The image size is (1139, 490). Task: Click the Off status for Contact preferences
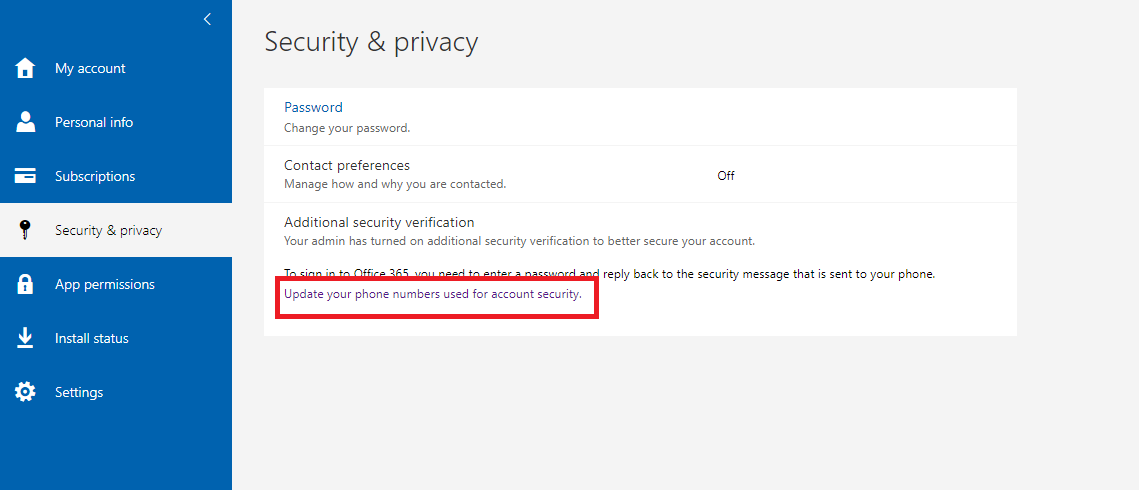726,175
